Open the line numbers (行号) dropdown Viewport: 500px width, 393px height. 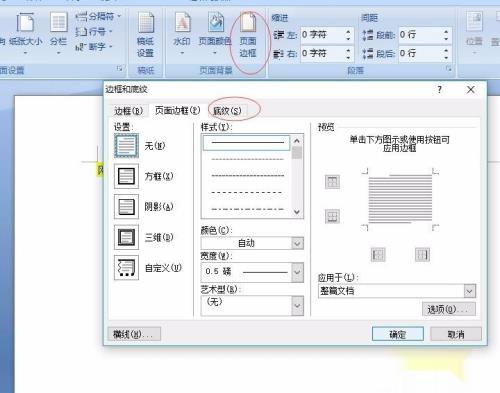coord(93,32)
